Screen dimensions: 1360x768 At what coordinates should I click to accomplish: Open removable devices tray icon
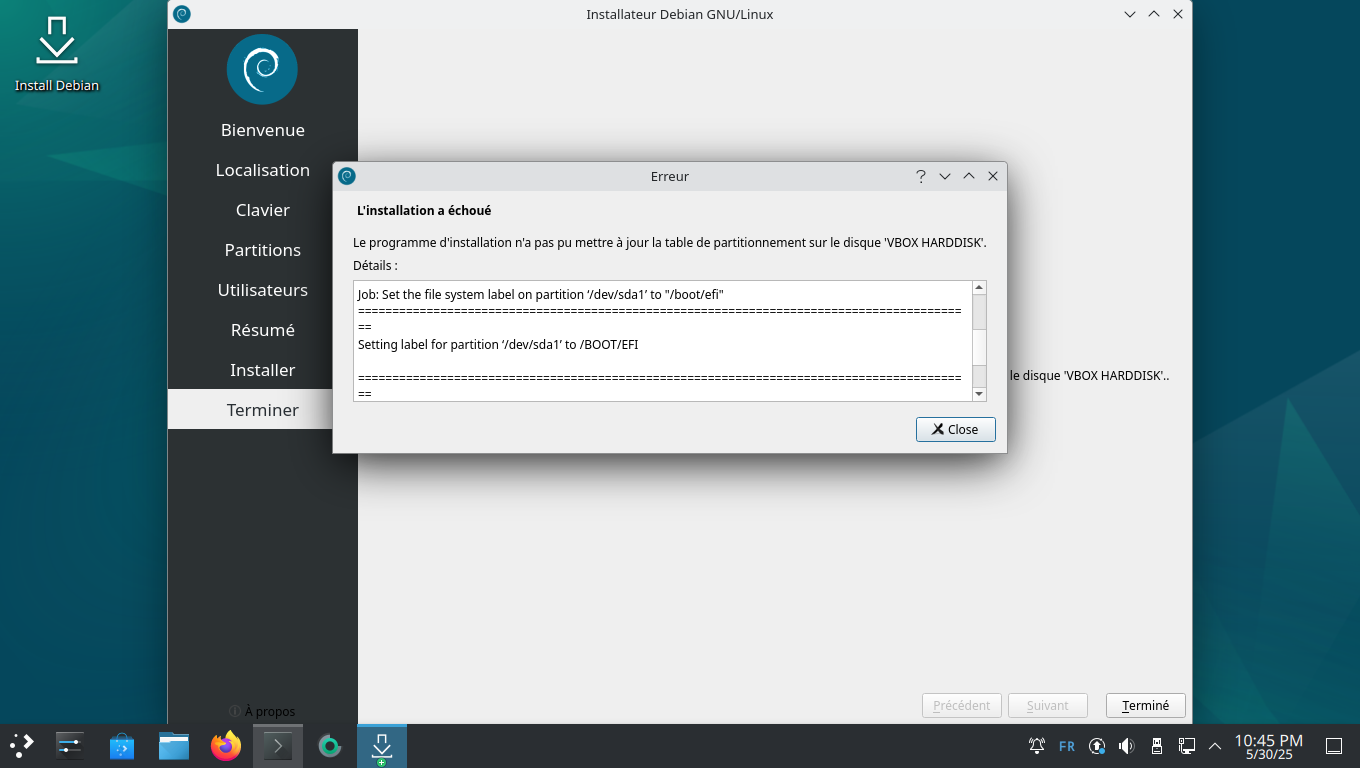click(x=1157, y=746)
